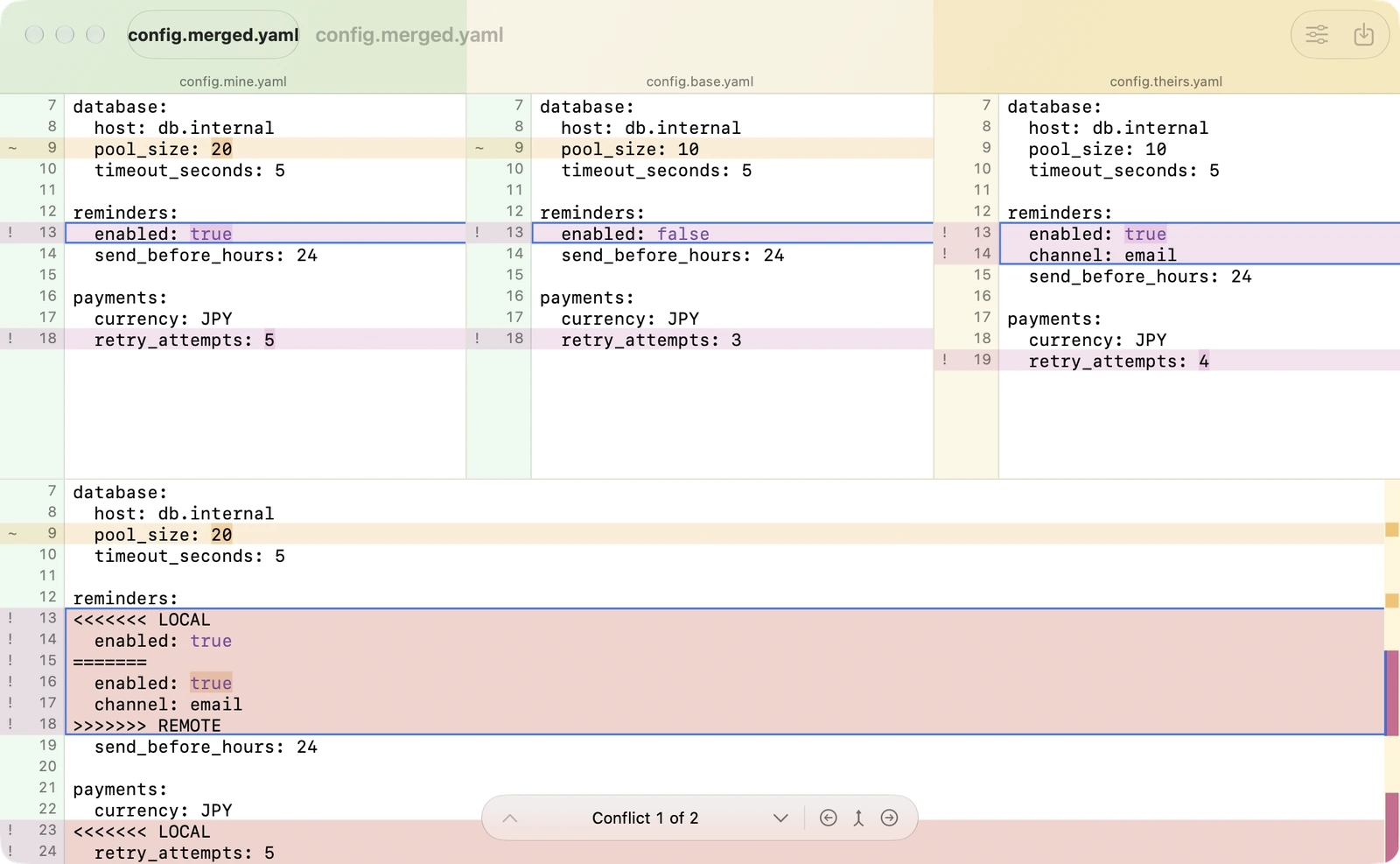Click the config.theirs.yaml pane header
This screenshot has width=1400, height=864.
[x=1166, y=81]
